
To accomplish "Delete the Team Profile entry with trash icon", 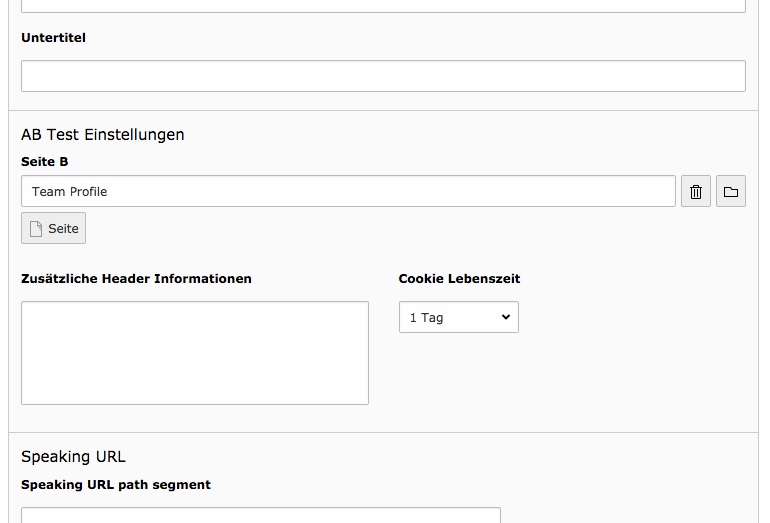I will click(695, 192).
